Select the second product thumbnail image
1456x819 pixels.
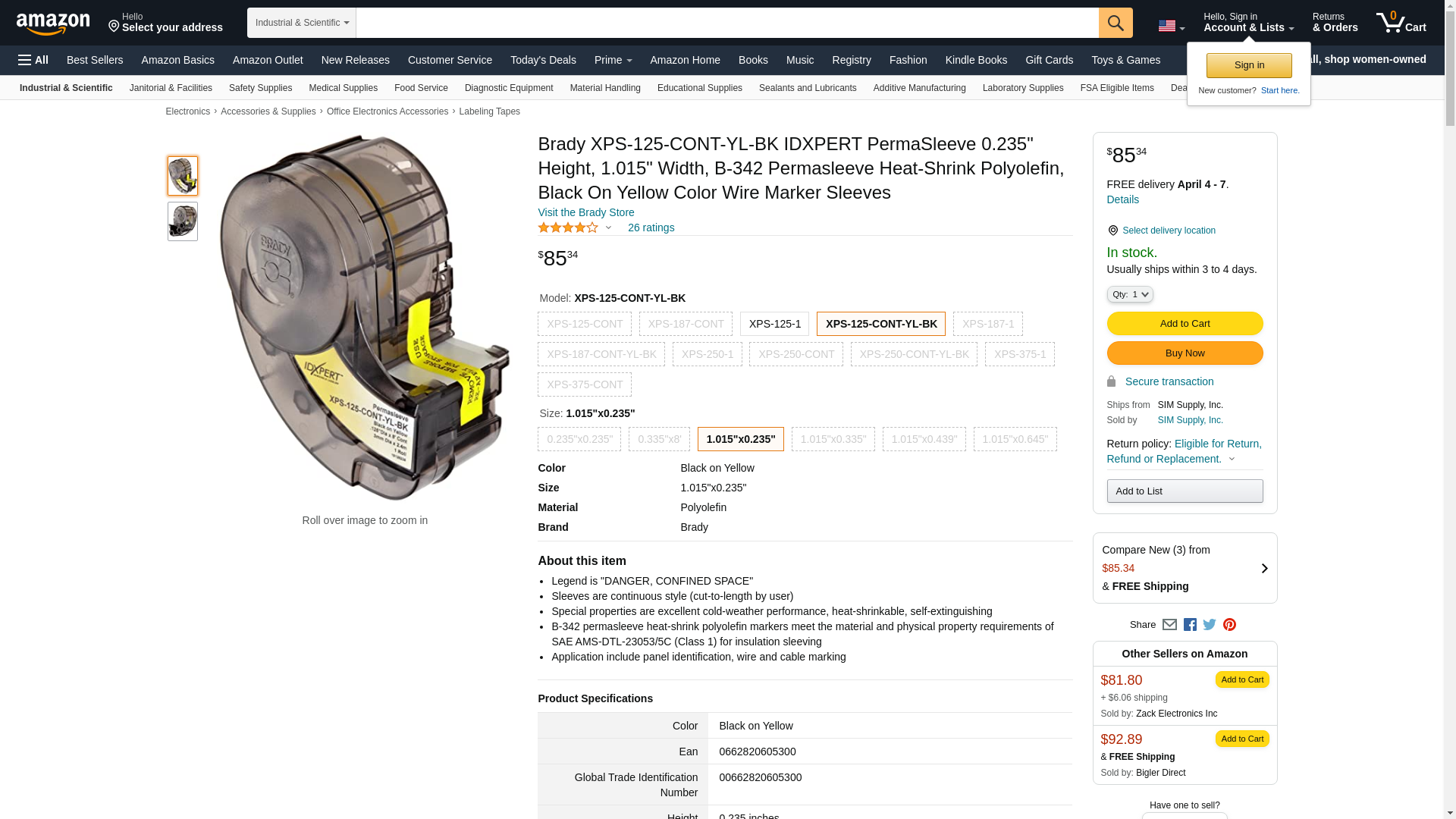tap(183, 221)
